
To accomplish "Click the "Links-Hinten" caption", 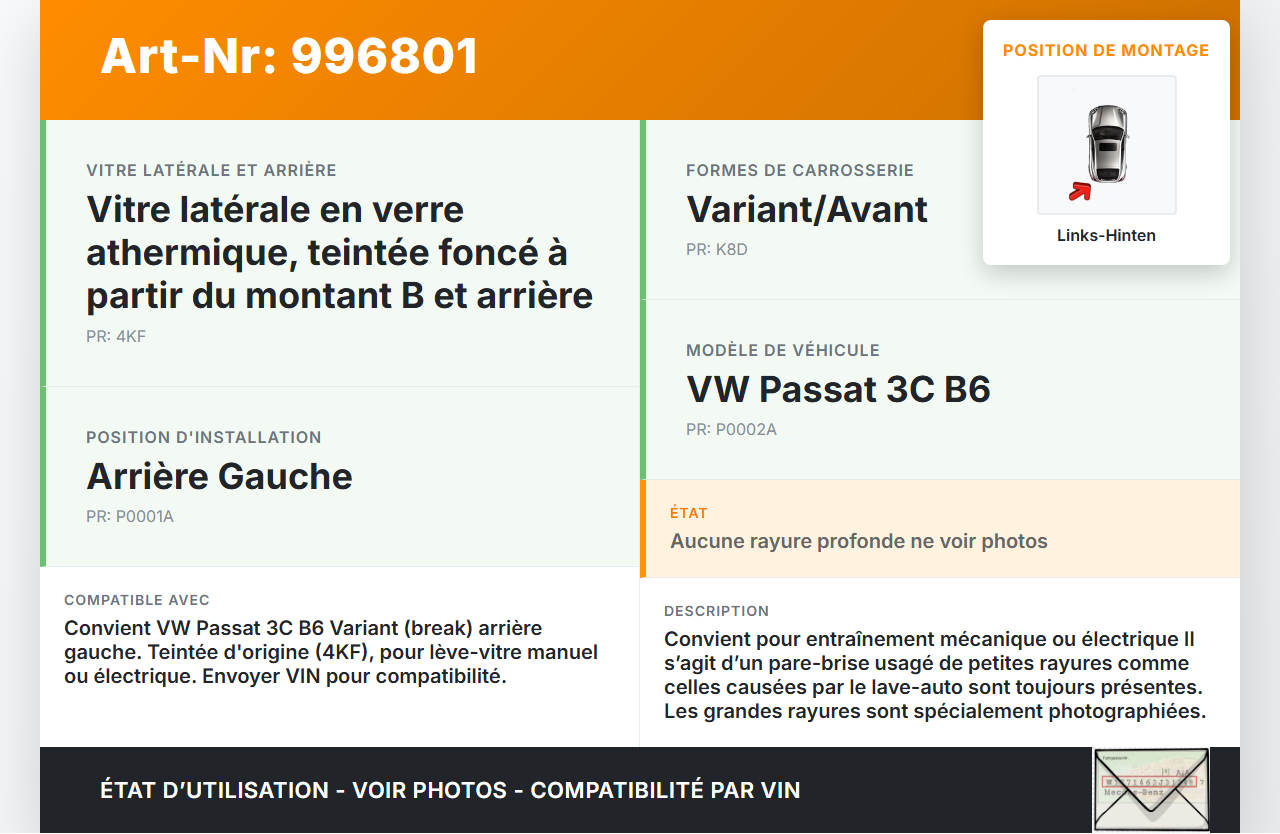I will pos(1106,236).
